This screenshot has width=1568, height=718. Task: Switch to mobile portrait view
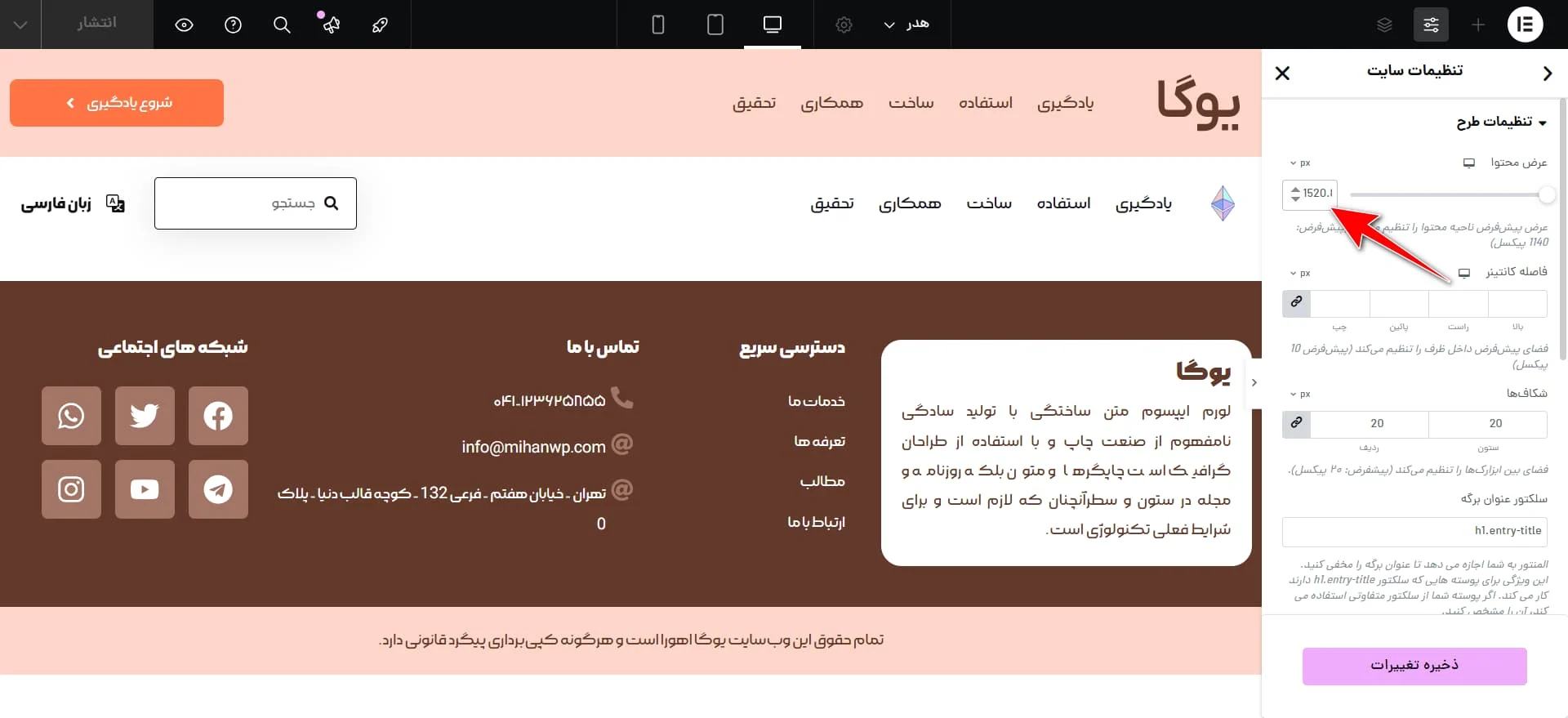[x=657, y=25]
